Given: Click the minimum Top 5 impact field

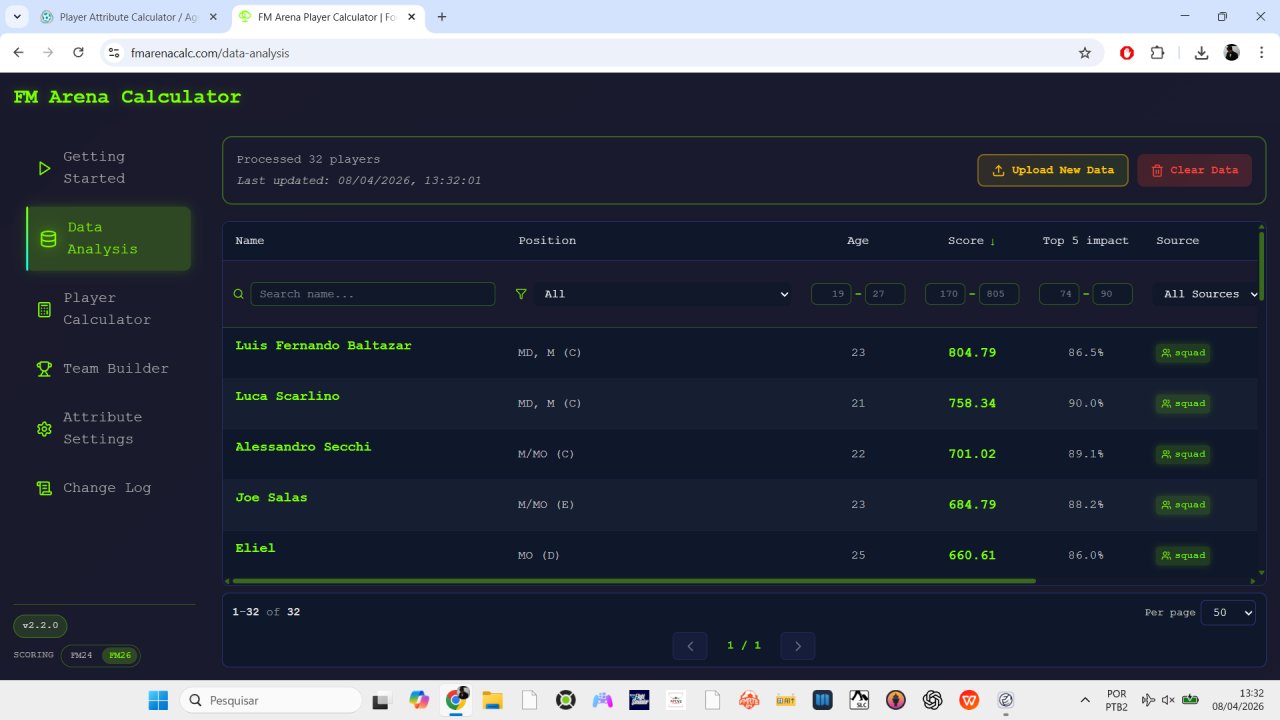Looking at the screenshot, I should [1059, 294].
